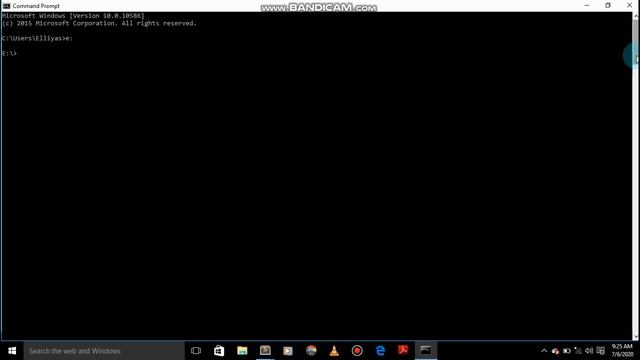Open Microsoft Edge from the taskbar

coord(380,351)
